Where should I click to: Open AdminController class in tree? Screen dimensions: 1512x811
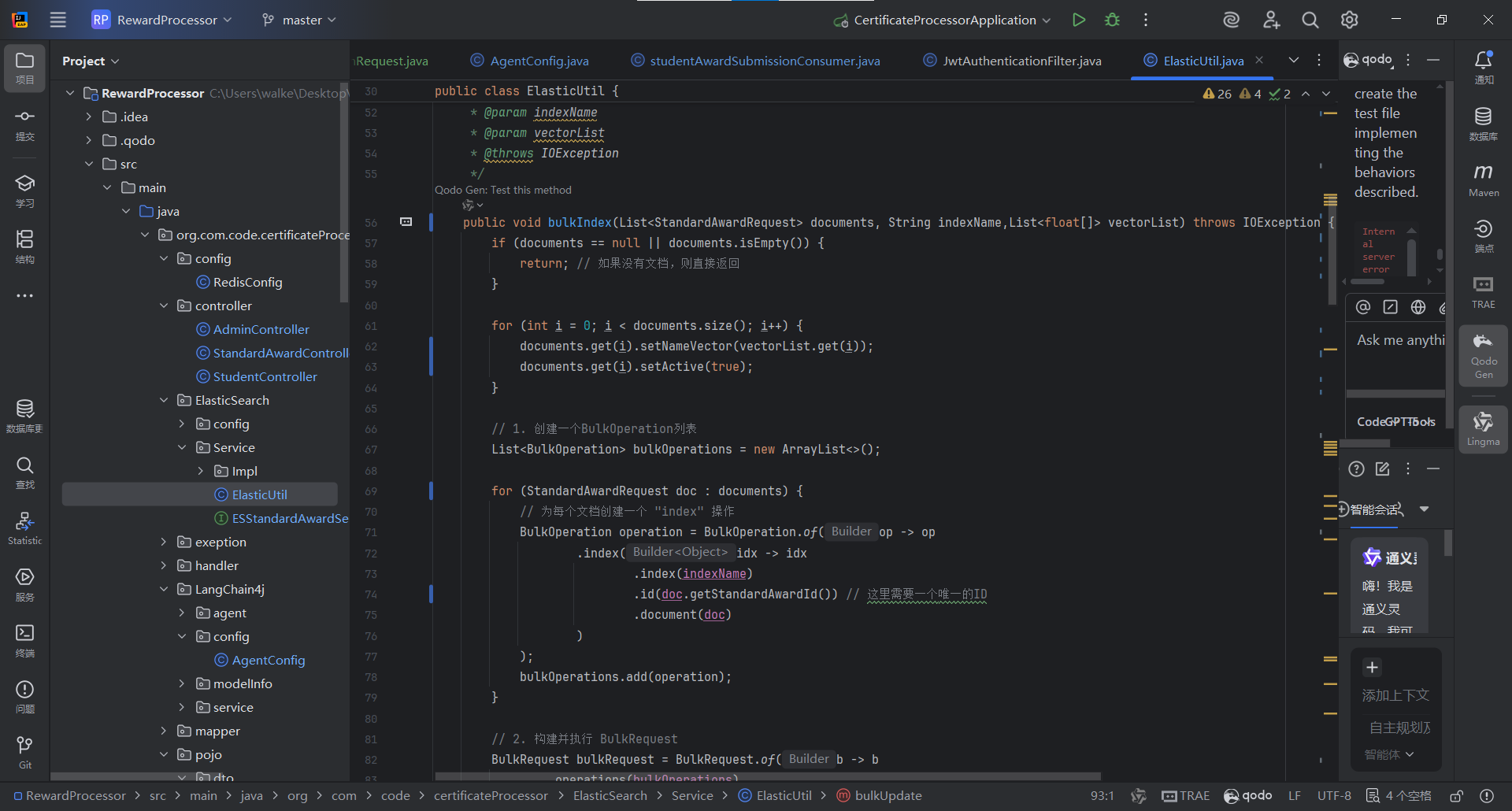coord(252,329)
